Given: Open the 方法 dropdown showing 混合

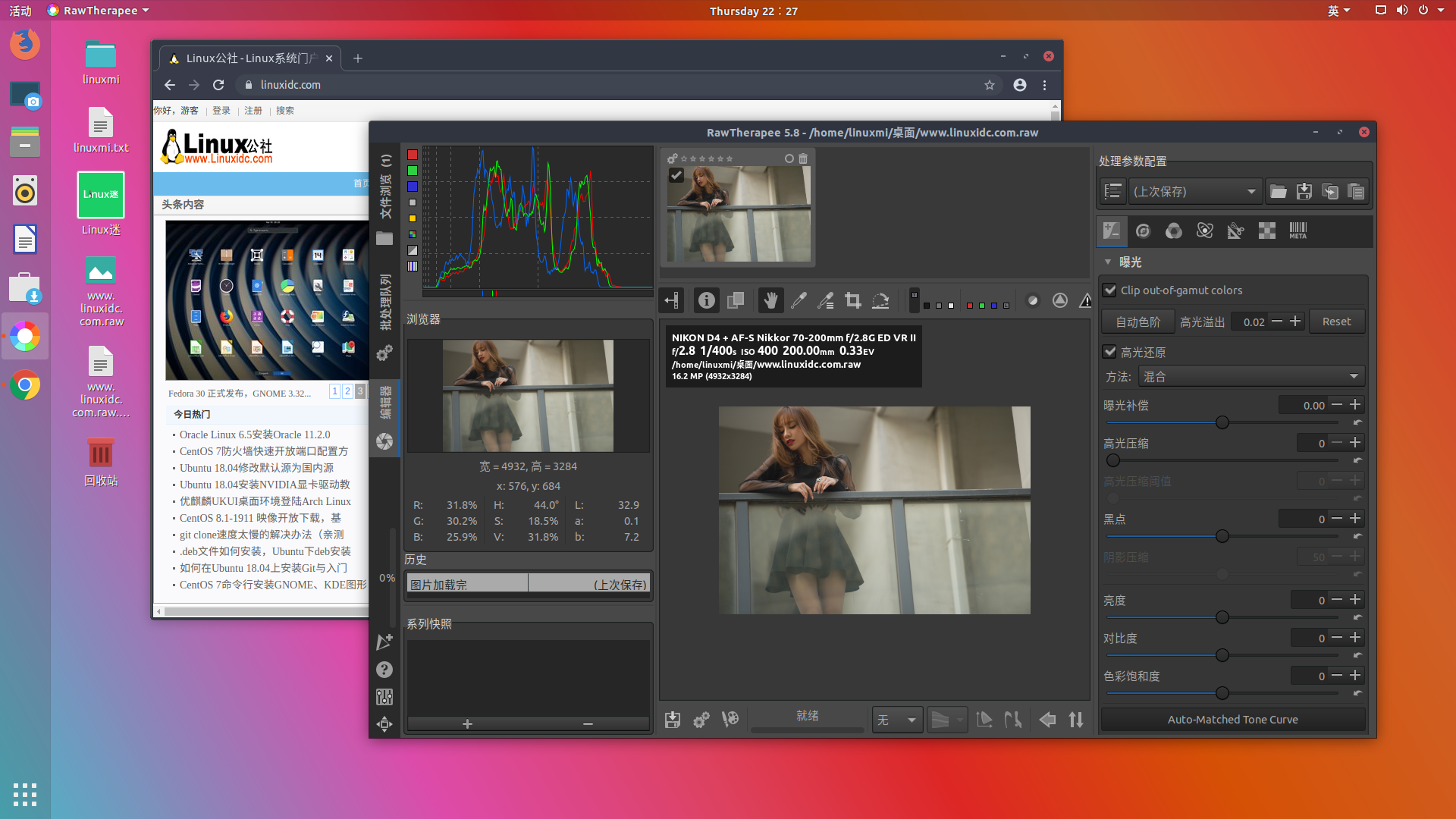Looking at the screenshot, I should tap(1251, 375).
